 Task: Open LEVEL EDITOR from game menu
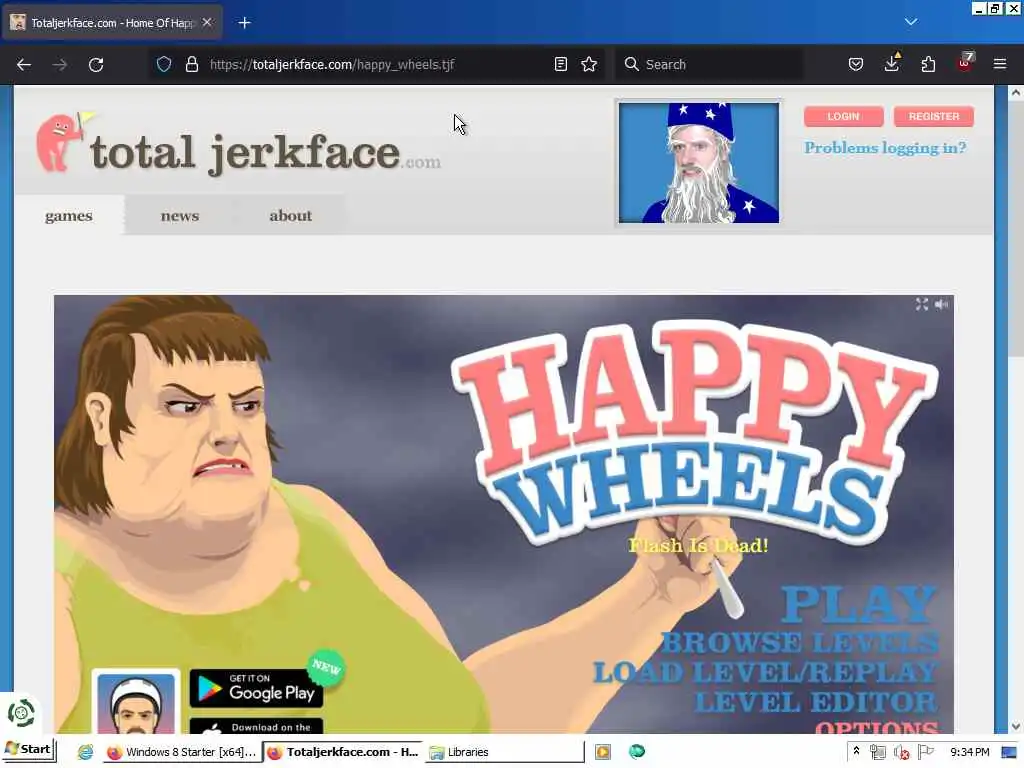point(816,703)
